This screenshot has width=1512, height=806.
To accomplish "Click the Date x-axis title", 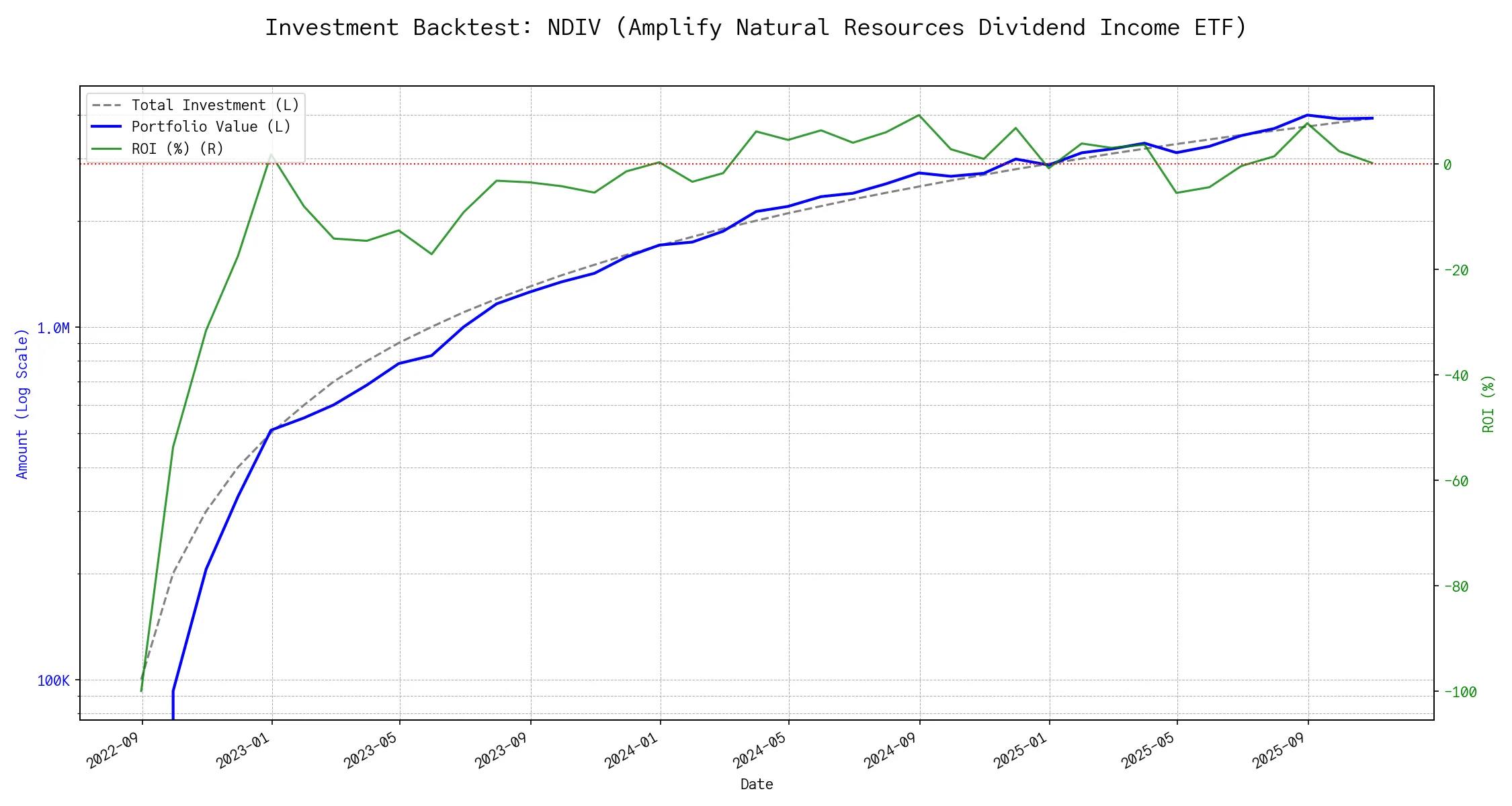I will point(756,785).
